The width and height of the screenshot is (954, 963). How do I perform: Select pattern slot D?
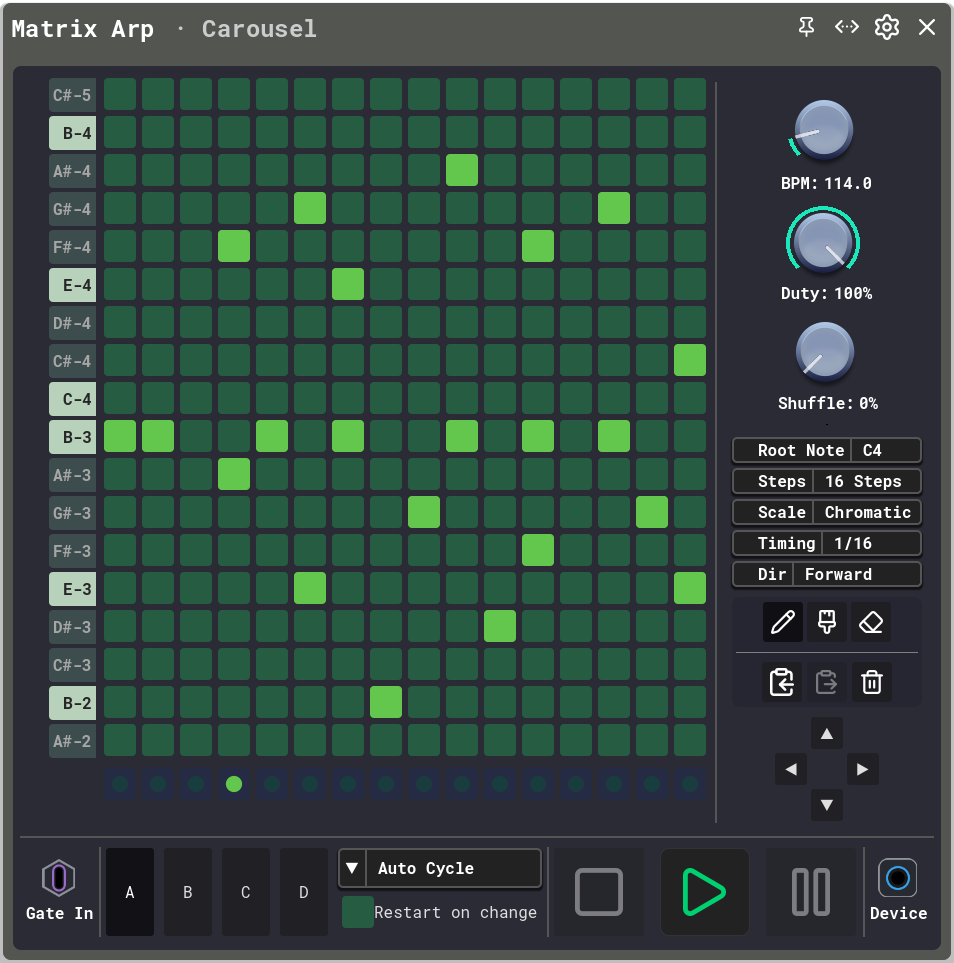[x=303, y=892]
